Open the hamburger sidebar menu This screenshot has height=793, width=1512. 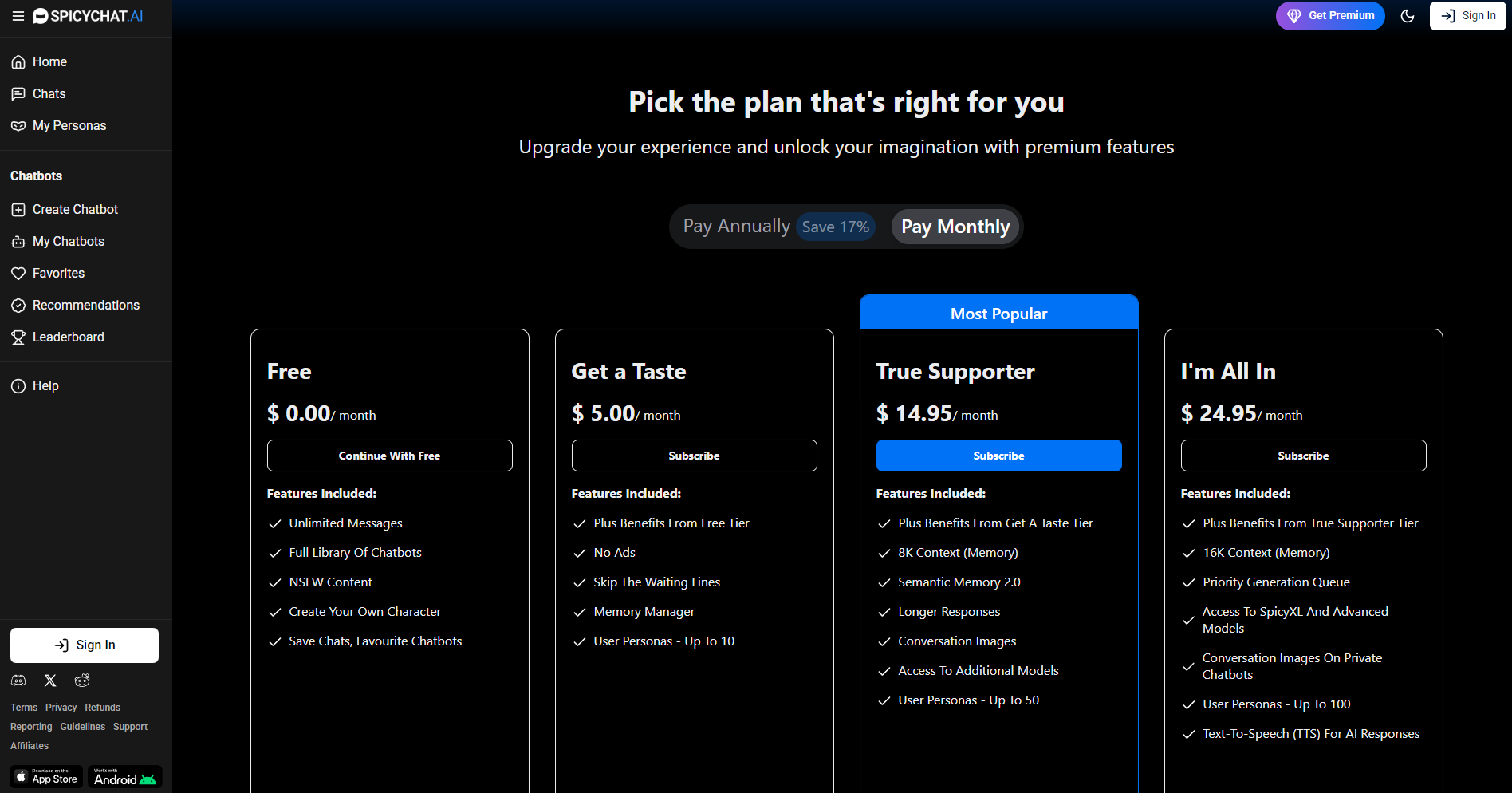pyautogui.click(x=18, y=16)
